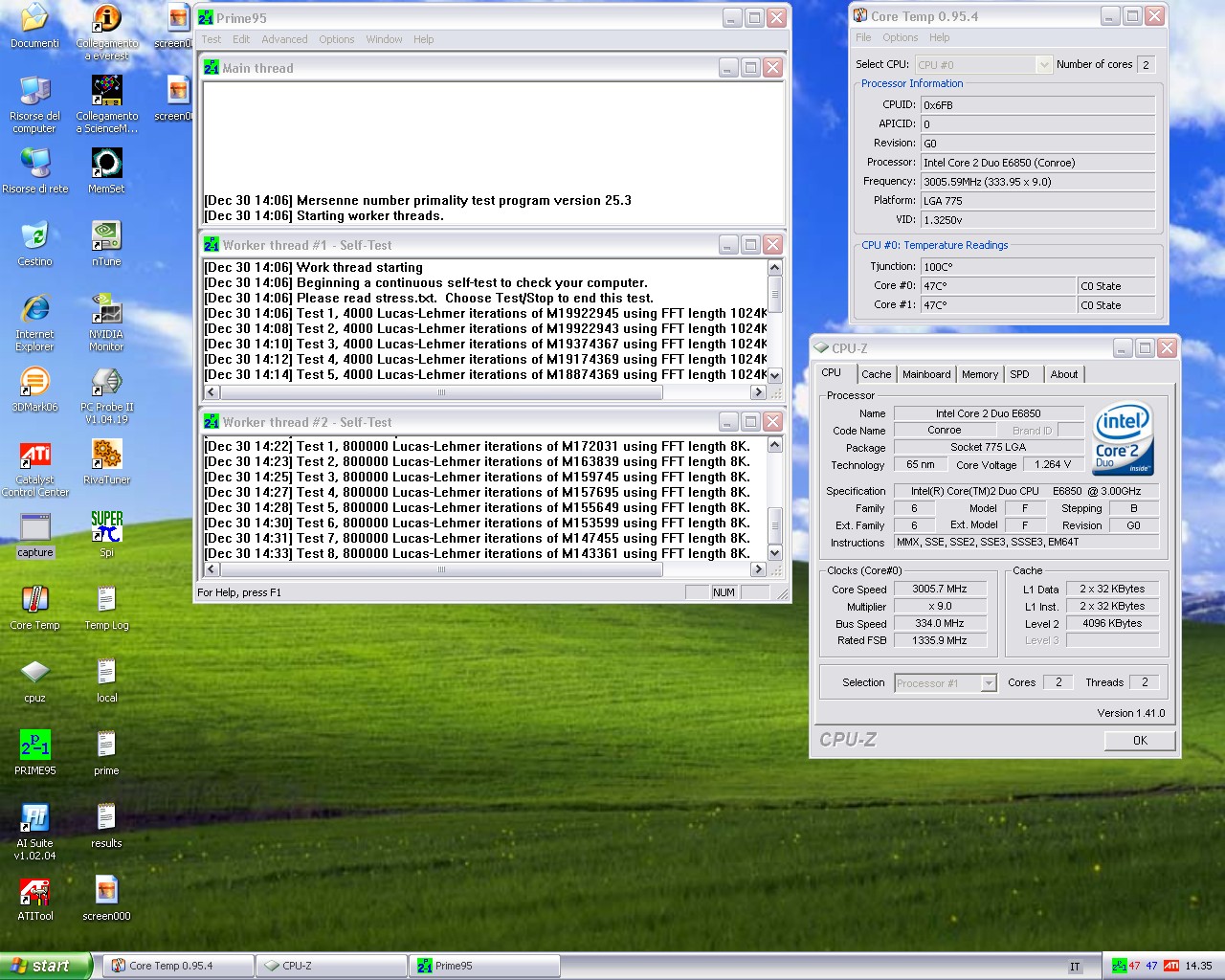Open the Window menu in Prime95

click(384, 39)
